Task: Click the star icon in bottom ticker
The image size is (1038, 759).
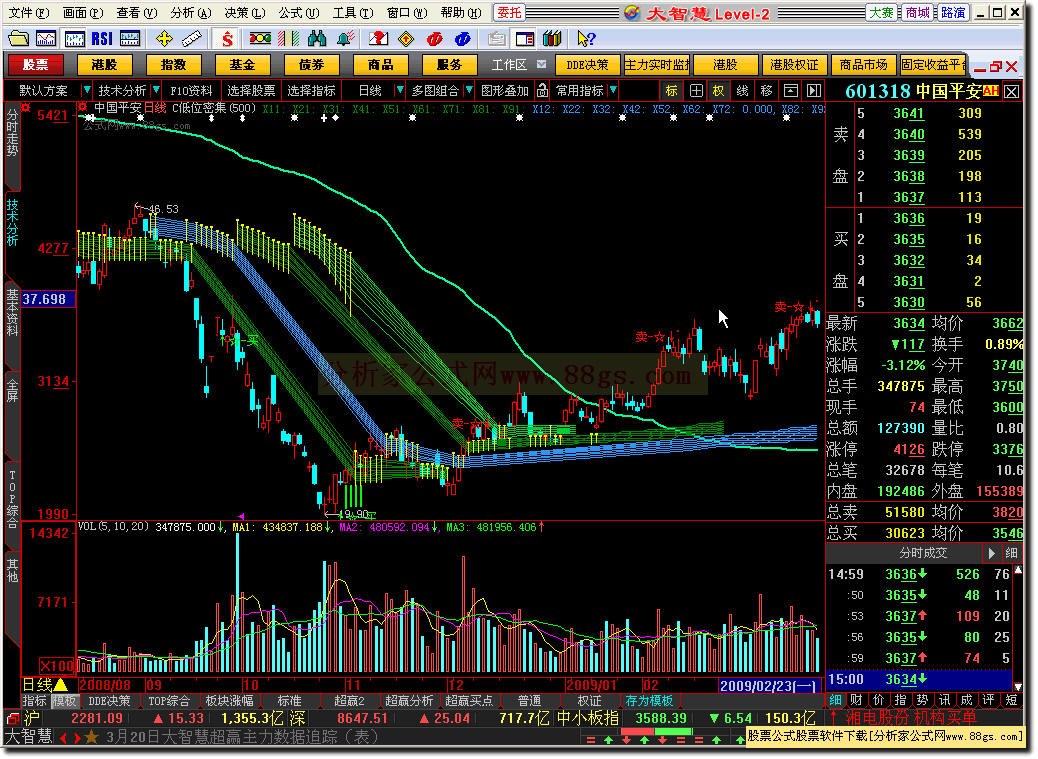Action: point(91,738)
